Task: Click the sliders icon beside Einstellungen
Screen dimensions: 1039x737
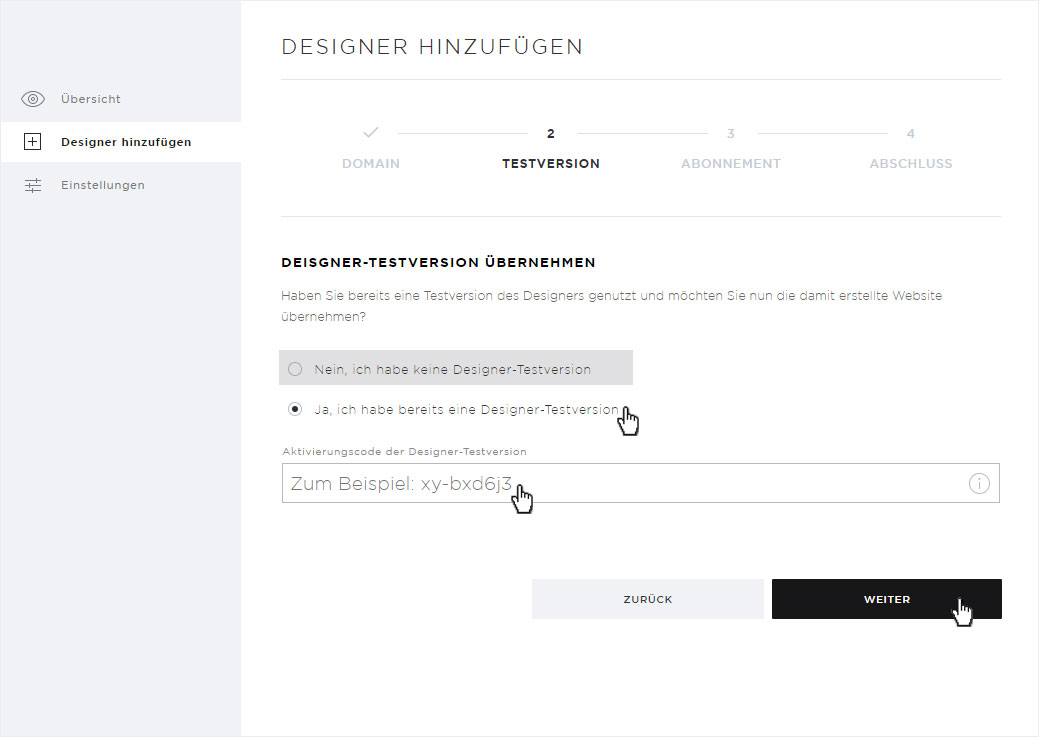Action: (32, 185)
